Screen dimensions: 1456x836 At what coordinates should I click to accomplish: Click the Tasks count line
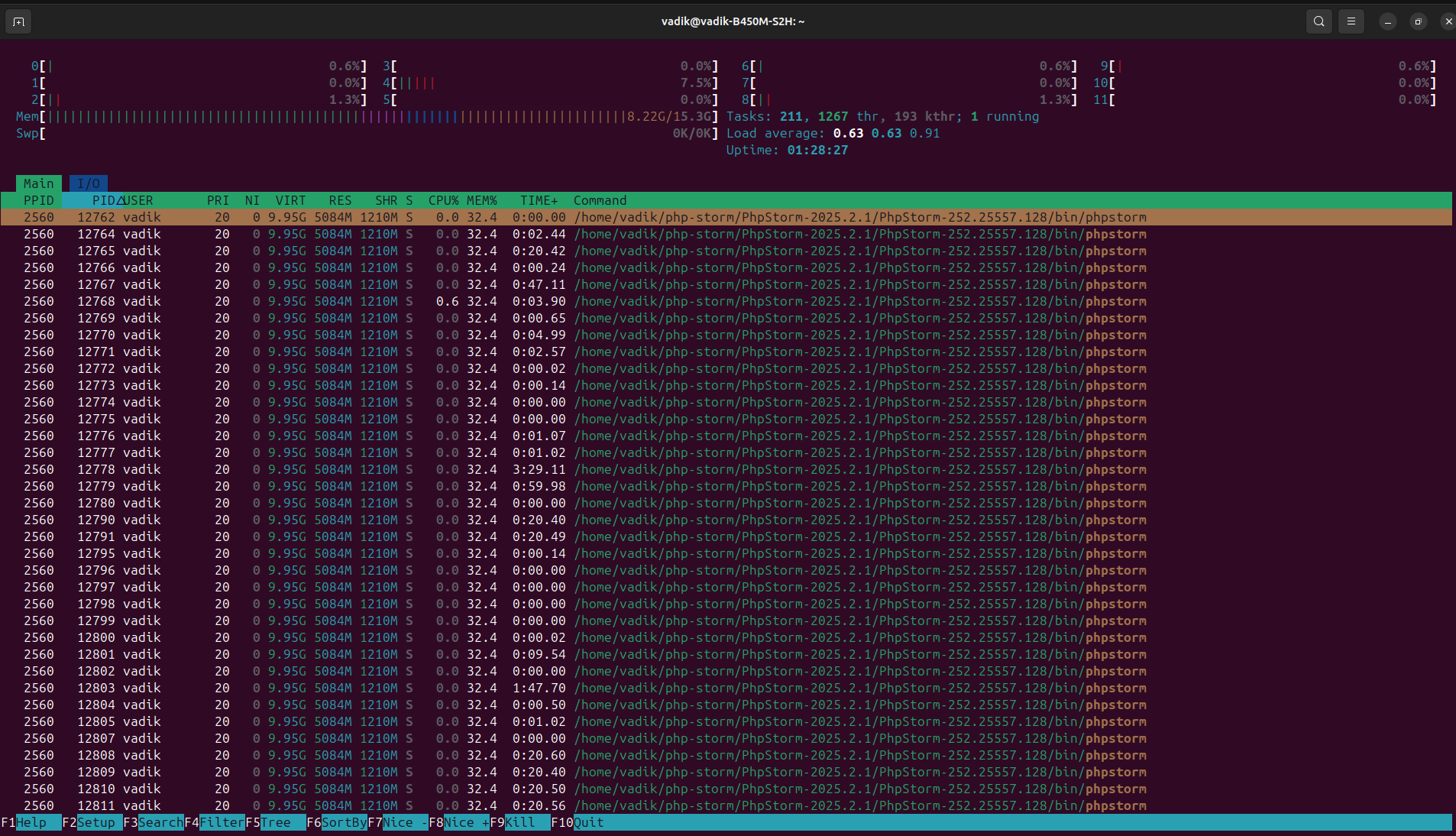(x=883, y=116)
